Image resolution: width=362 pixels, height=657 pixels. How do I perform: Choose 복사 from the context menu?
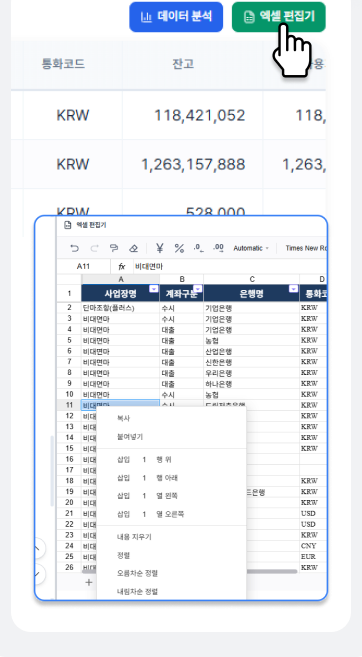(171, 418)
